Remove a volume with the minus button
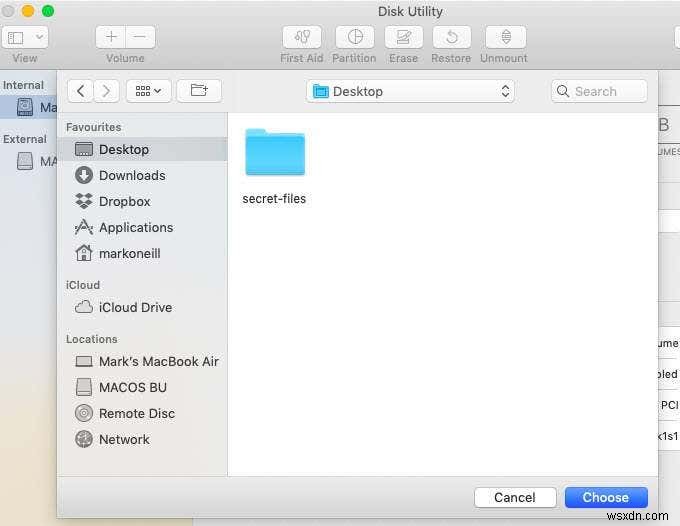Screen dimensions: 680x526 (140, 37)
